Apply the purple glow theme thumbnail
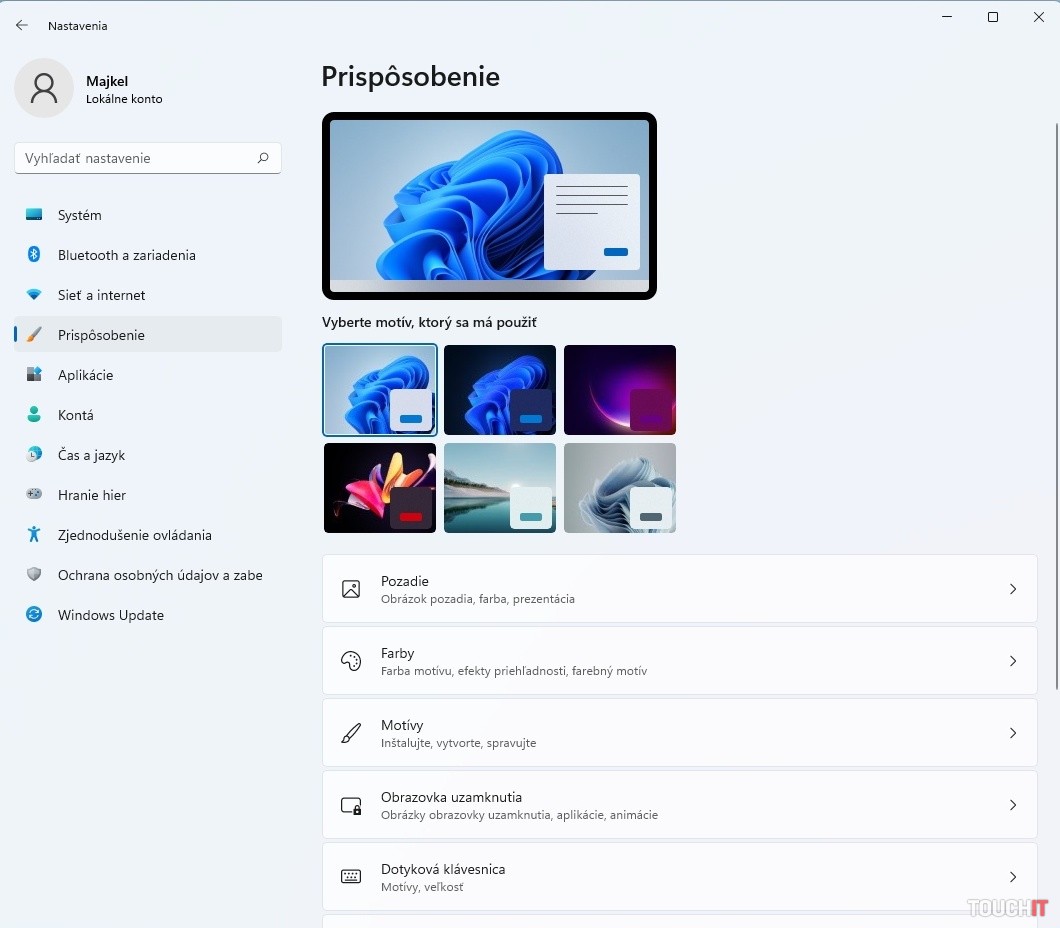This screenshot has height=928, width=1060. (x=620, y=390)
